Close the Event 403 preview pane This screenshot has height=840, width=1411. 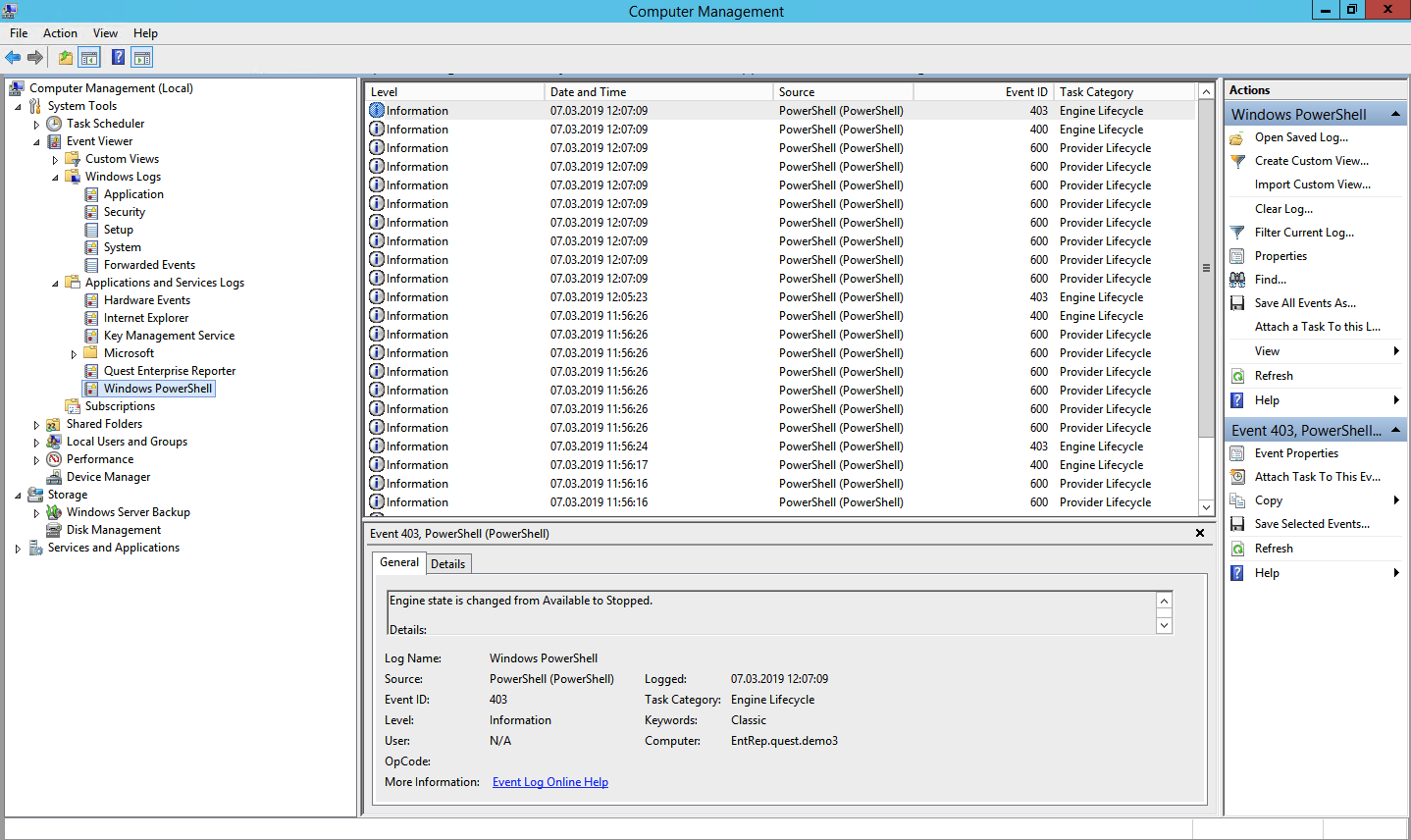pyautogui.click(x=1200, y=533)
